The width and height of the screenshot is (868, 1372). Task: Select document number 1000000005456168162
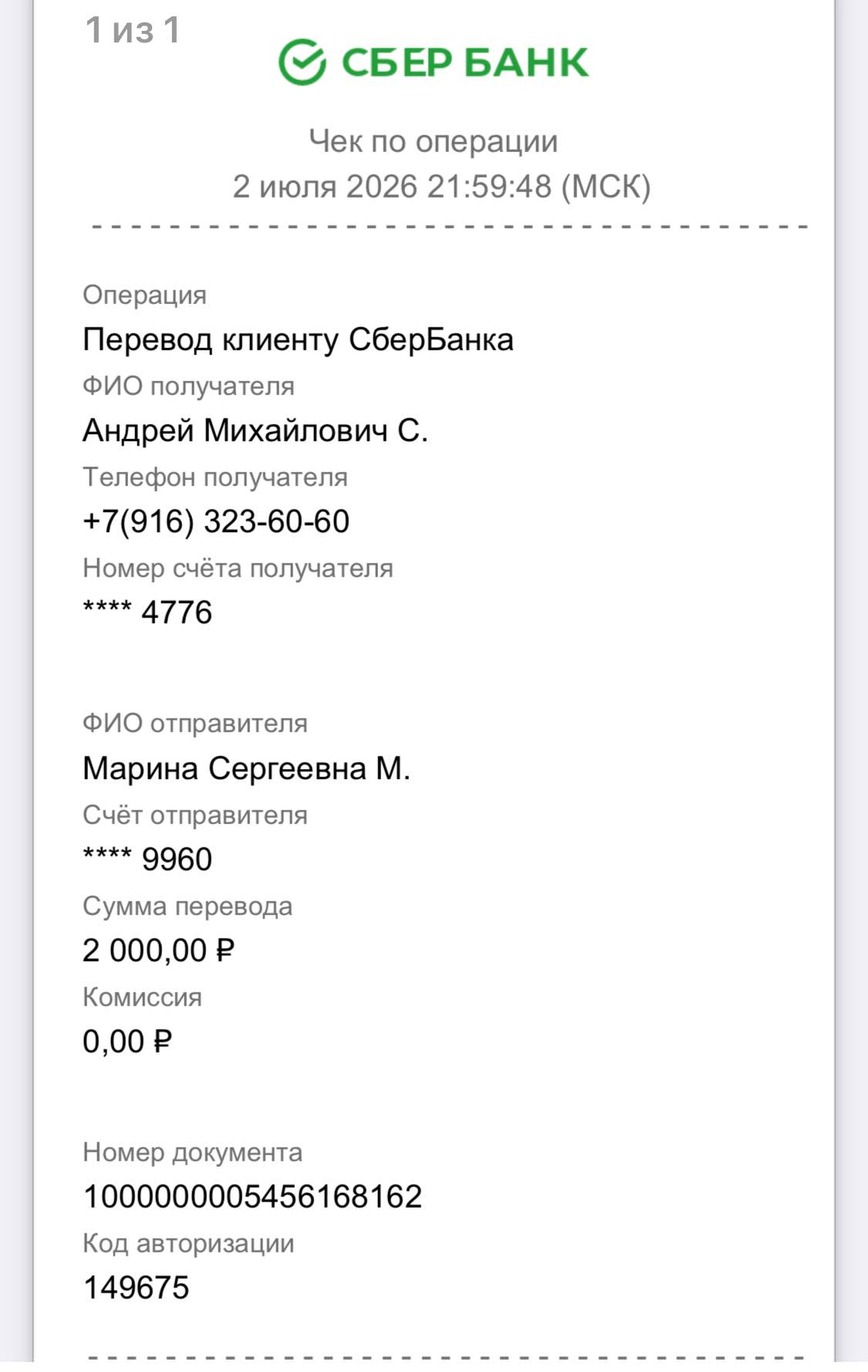click(252, 1197)
